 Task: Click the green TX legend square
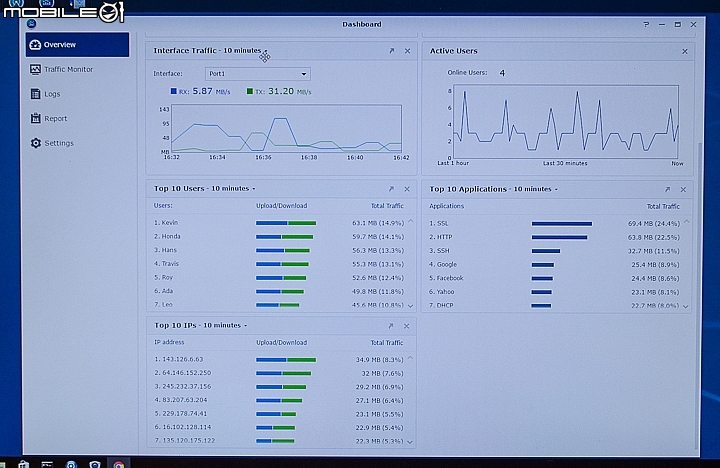click(250, 91)
